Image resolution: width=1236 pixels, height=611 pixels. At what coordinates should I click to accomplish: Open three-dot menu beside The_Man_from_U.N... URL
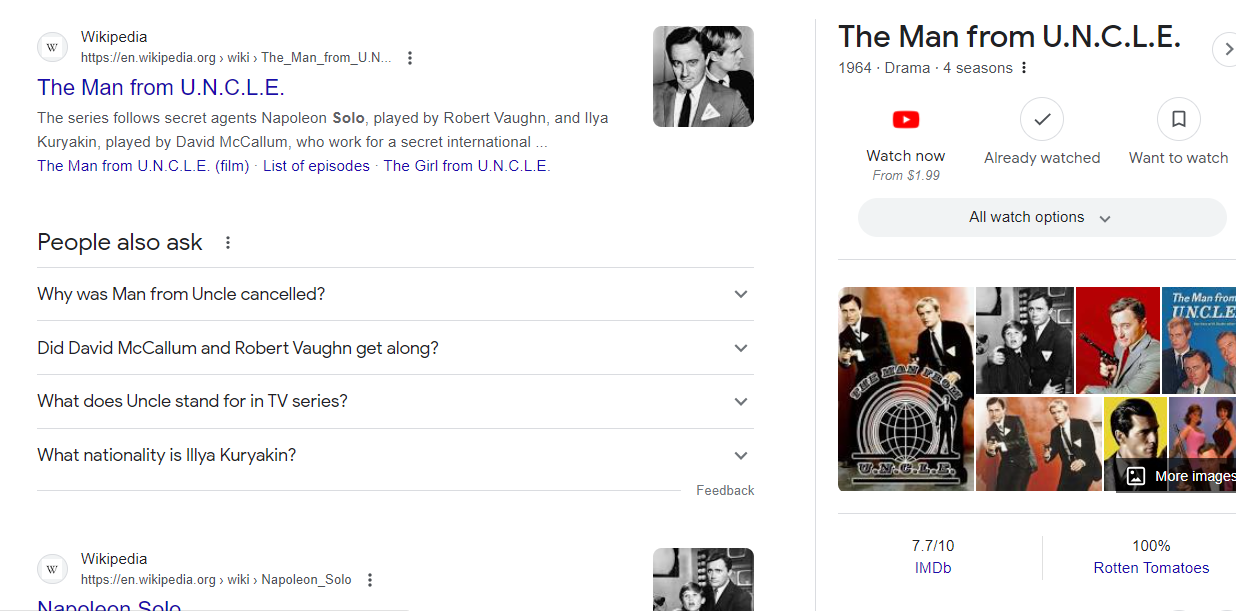coord(410,58)
